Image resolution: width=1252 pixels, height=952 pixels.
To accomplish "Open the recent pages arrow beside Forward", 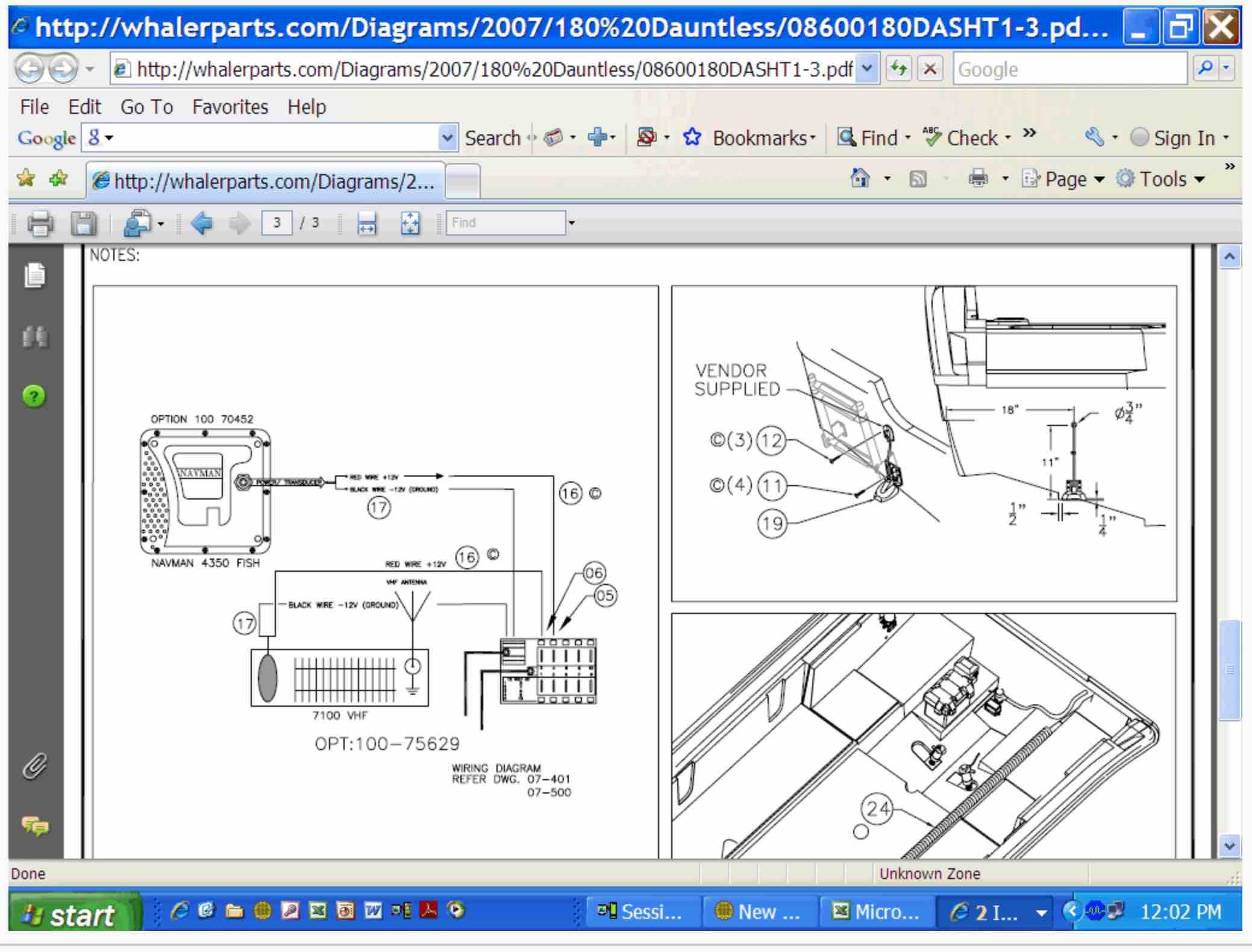I will click(x=90, y=69).
